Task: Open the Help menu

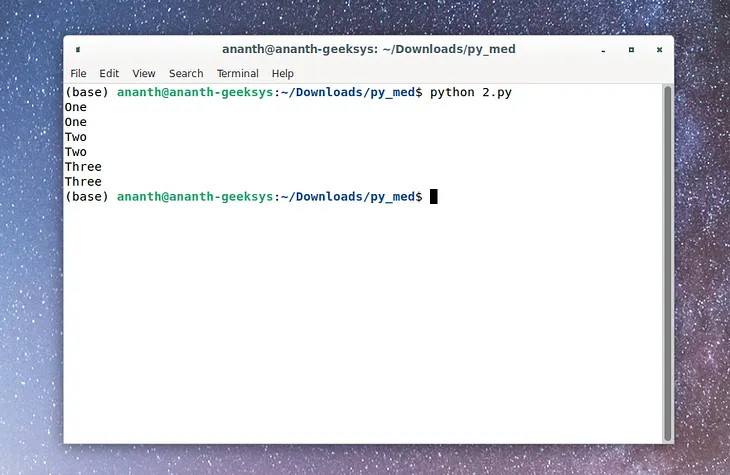Action: point(283,74)
